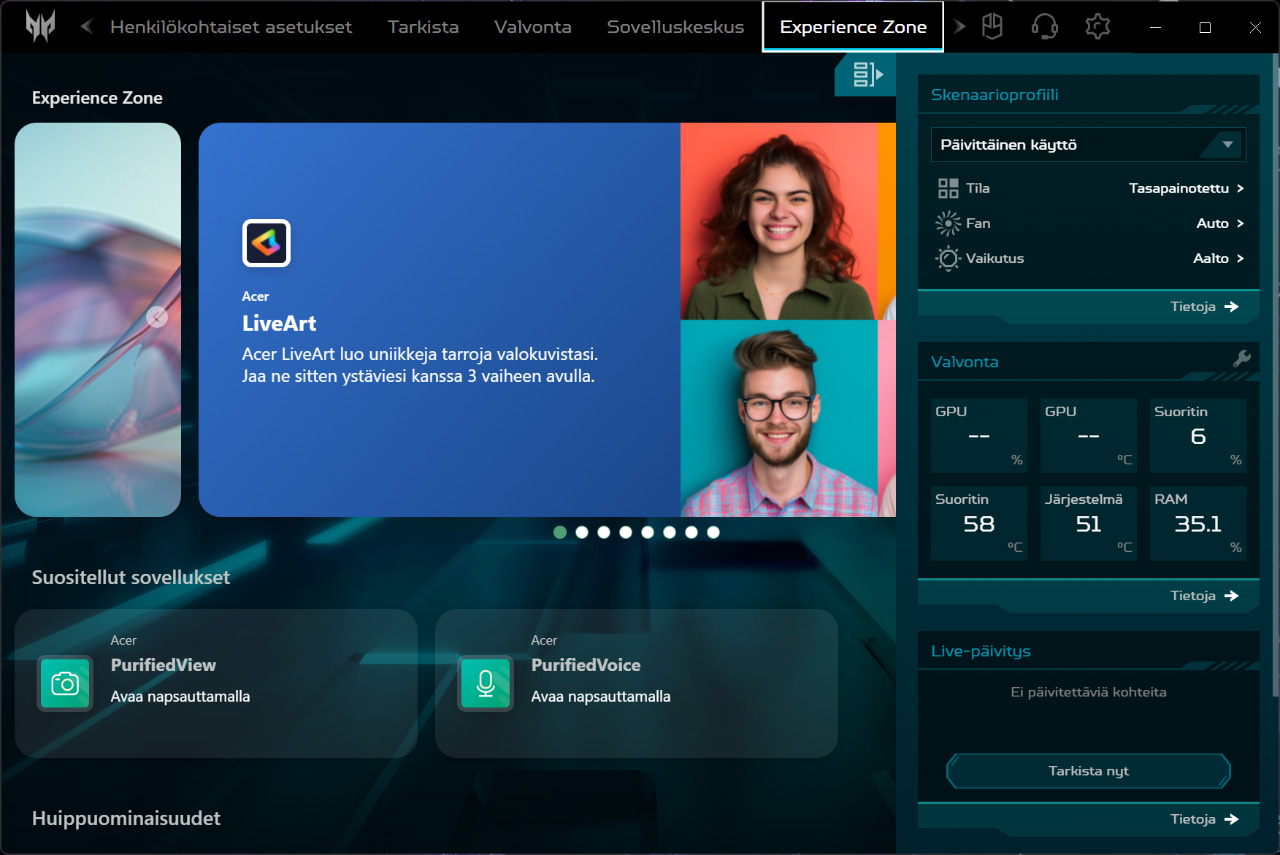The width and height of the screenshot is (1280, 855).
Task: Open the PurifiedVoice app card
Action: (x=636, y=683)
